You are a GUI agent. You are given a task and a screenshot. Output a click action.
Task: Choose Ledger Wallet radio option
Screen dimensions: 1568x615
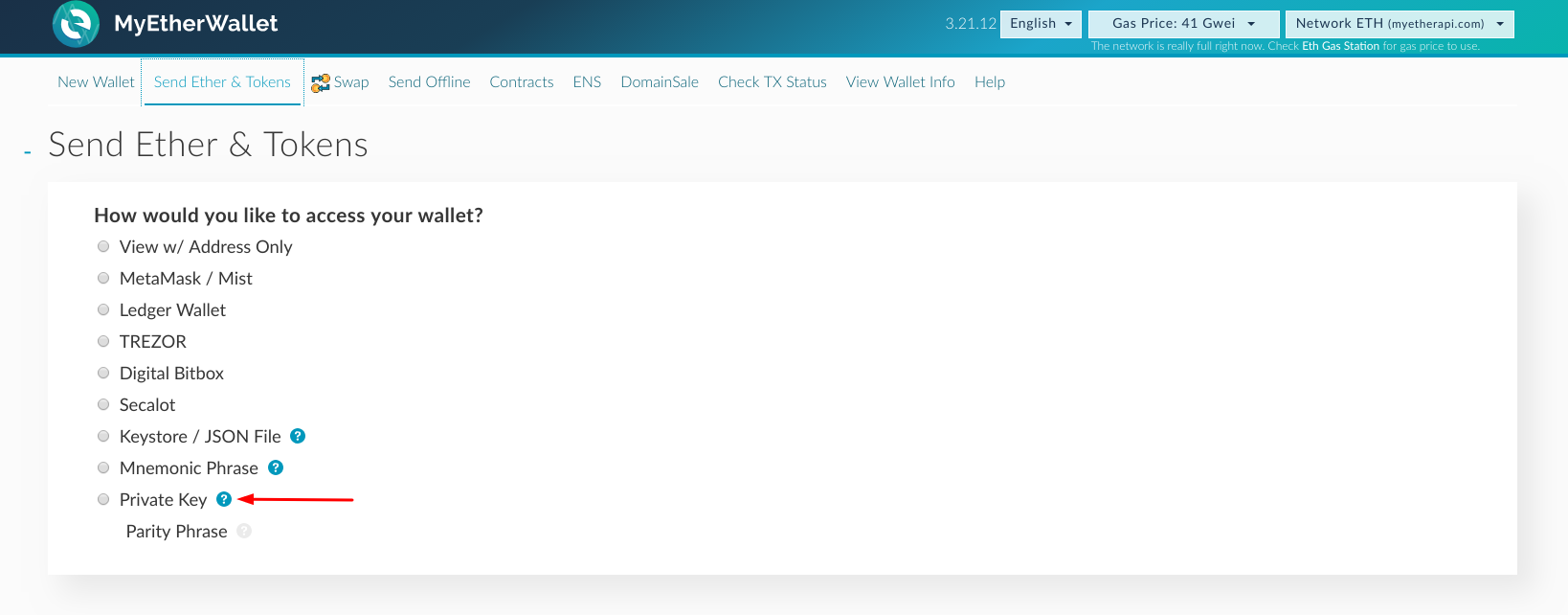(103, 309)
